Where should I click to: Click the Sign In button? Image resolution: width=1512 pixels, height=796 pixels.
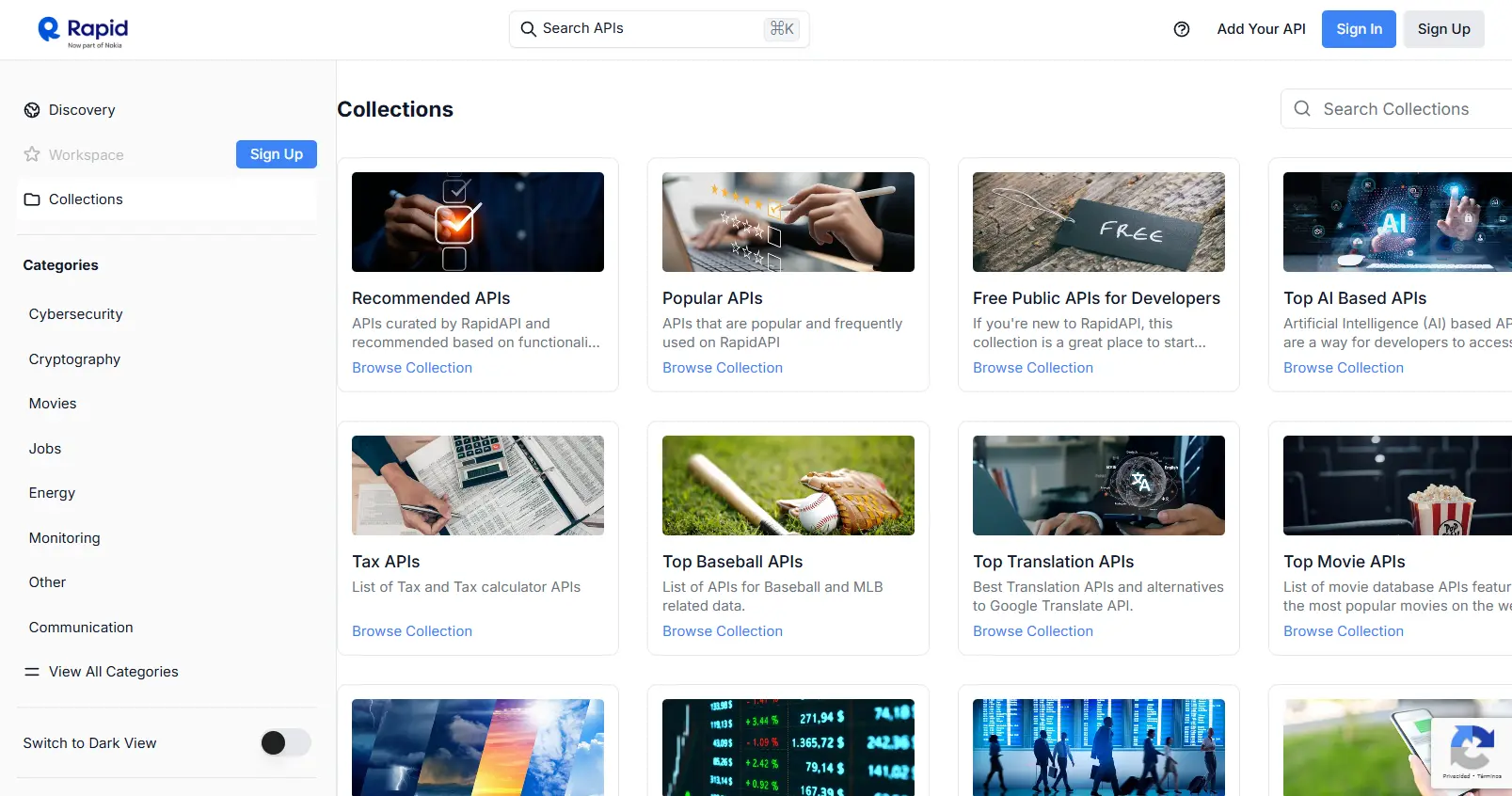tap(1359, 29)
